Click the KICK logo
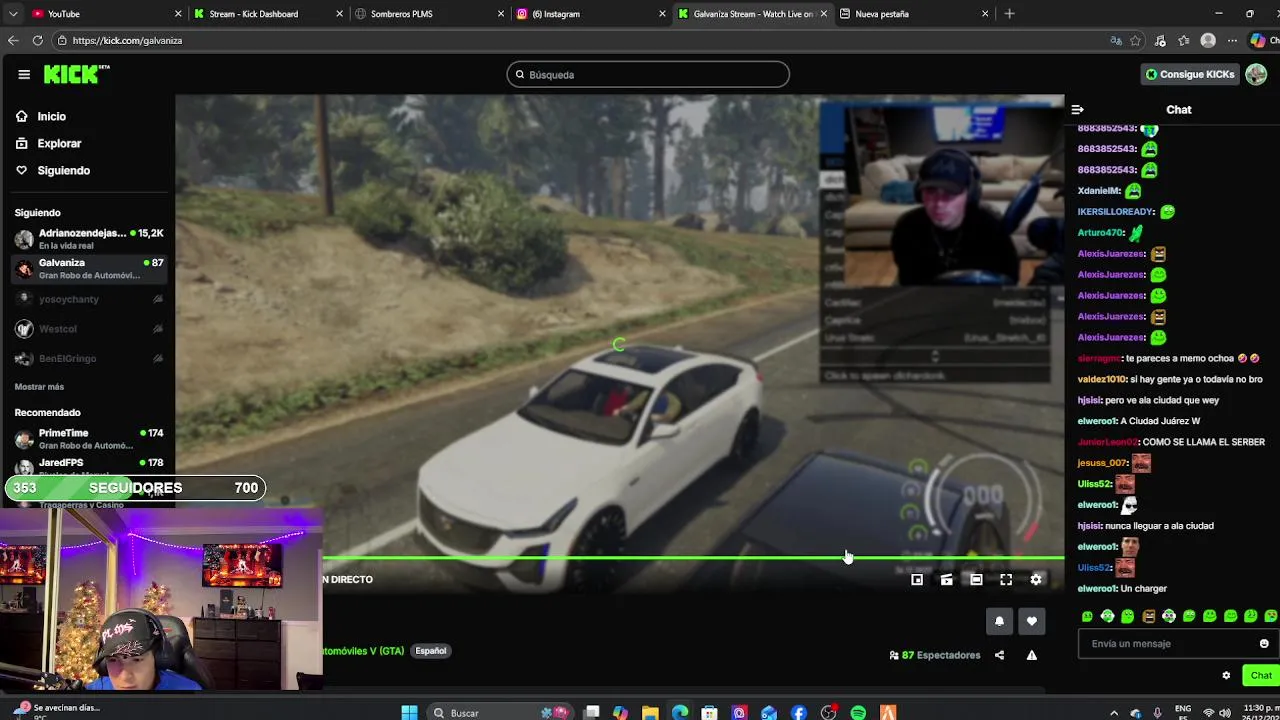Screen dimensions: 1280x720 76,74
